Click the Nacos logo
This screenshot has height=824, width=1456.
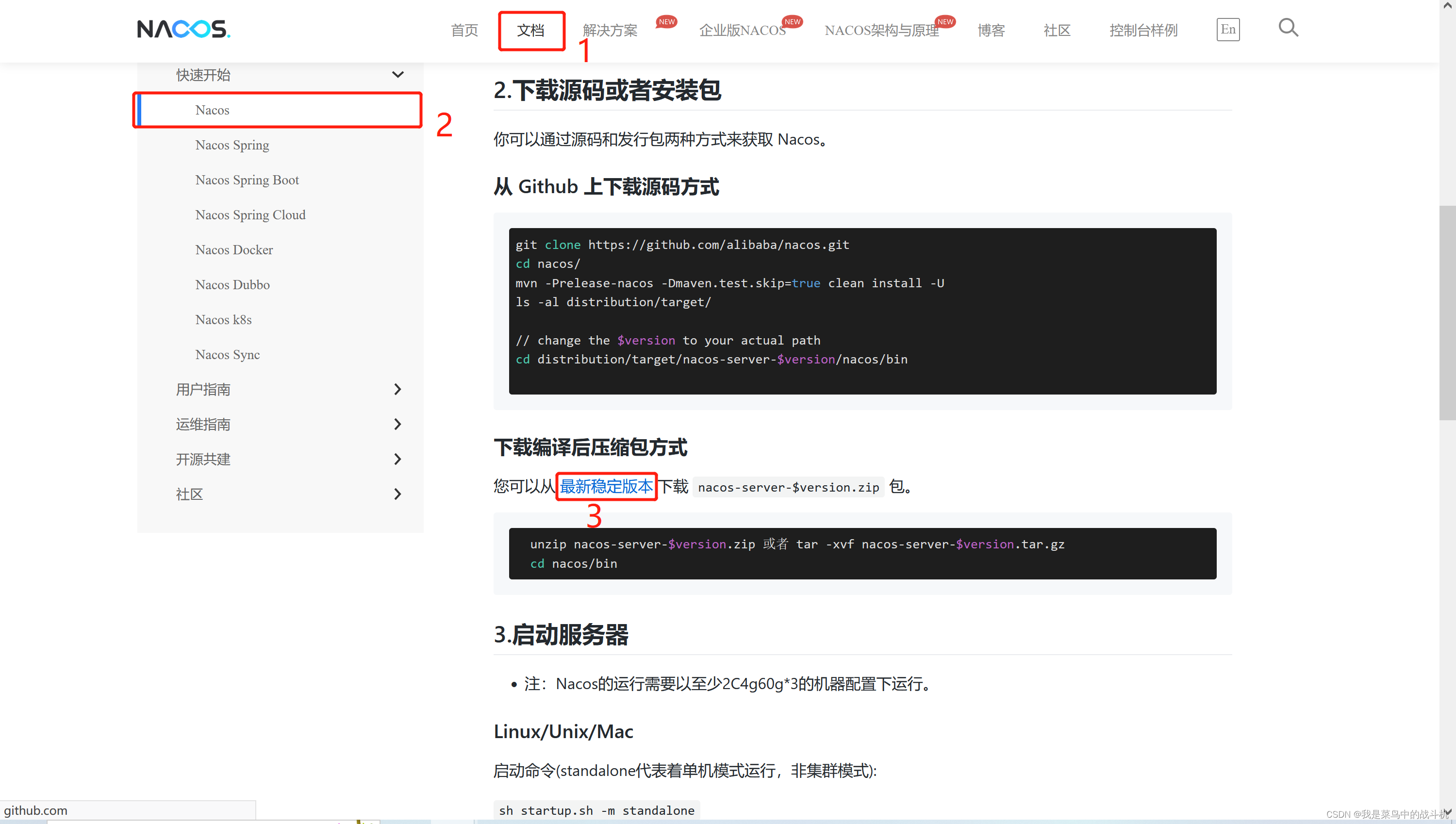pyautogui.click(x=183, y=29)
